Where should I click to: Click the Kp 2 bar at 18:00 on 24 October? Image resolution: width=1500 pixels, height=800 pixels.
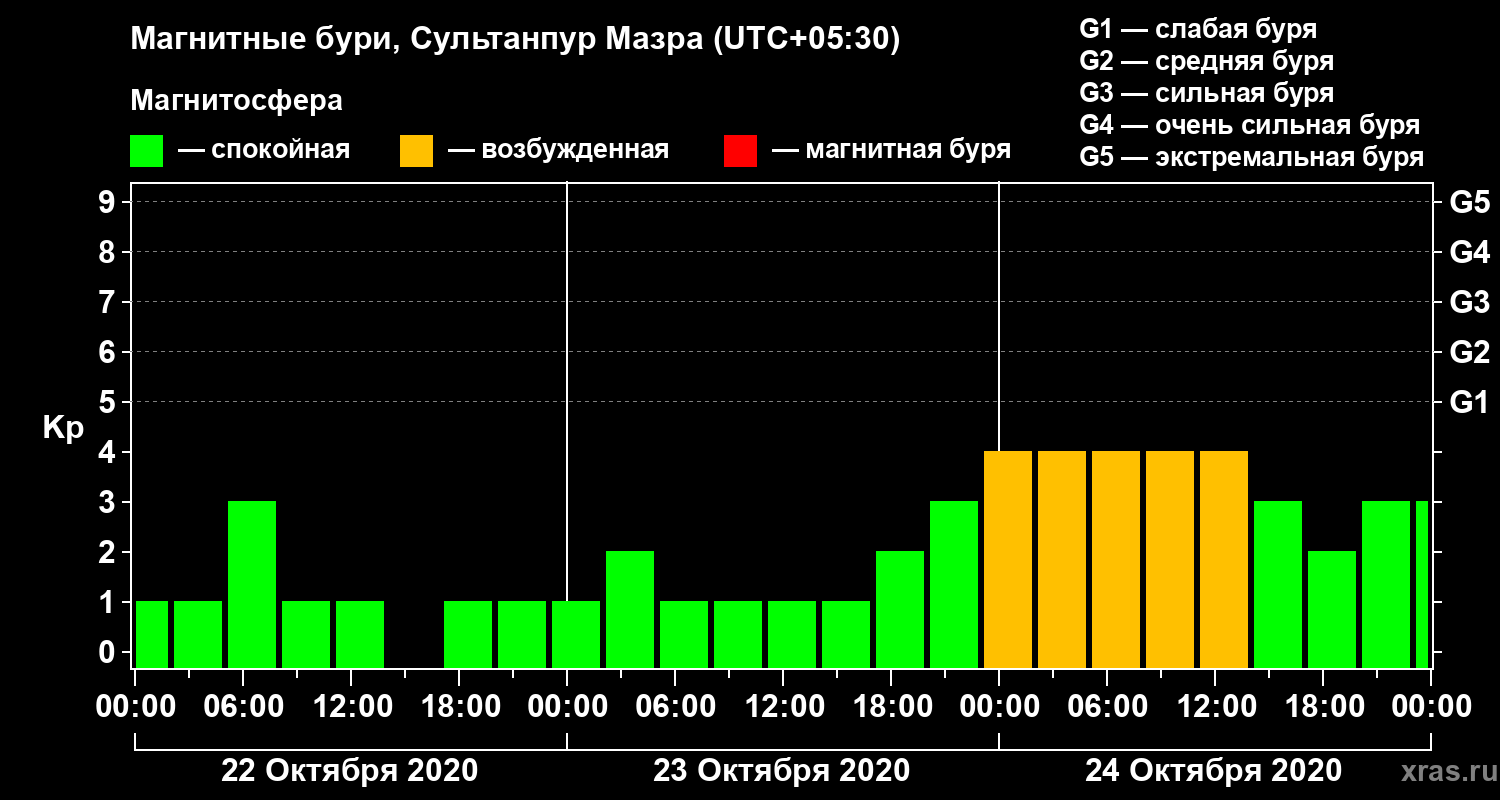1332,609
